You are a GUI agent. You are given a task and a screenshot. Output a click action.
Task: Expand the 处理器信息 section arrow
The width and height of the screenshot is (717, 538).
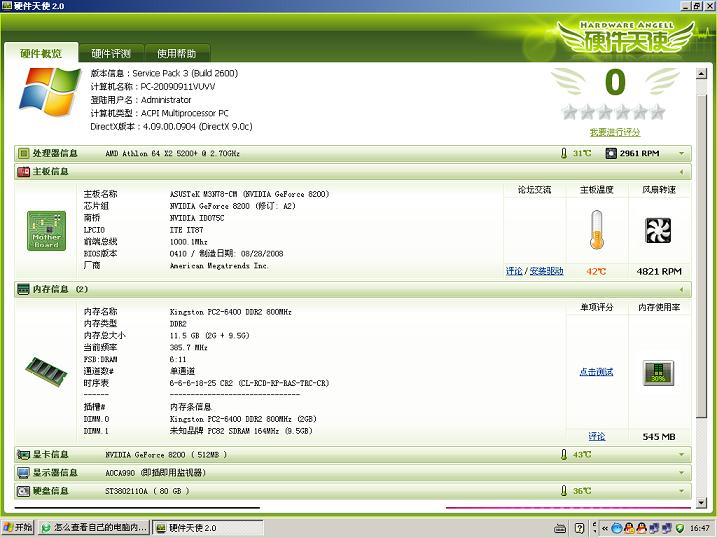click(682, 154)
